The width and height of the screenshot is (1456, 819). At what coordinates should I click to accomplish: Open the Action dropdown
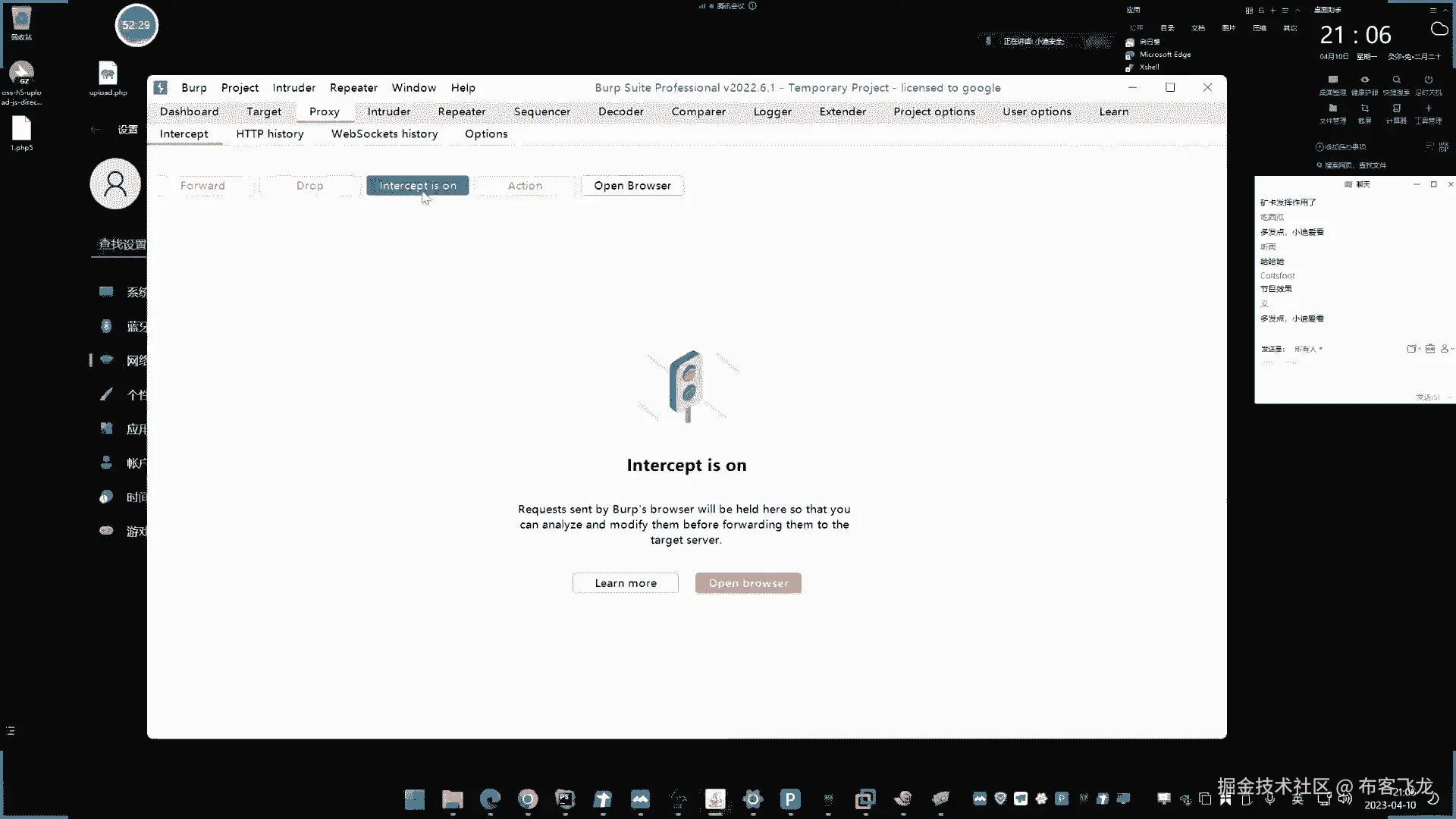point(525,186)
